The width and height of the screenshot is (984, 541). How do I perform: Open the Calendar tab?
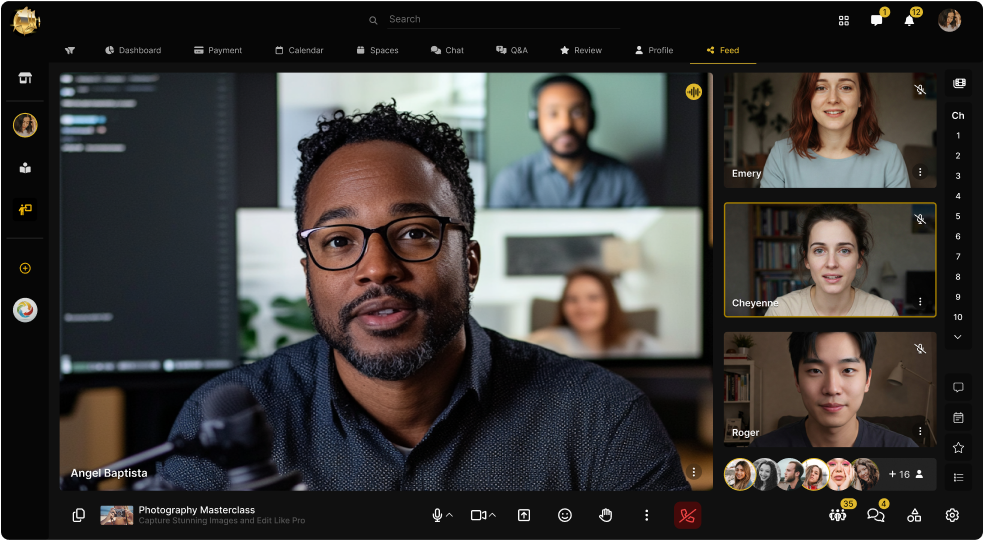pos(299,50)
